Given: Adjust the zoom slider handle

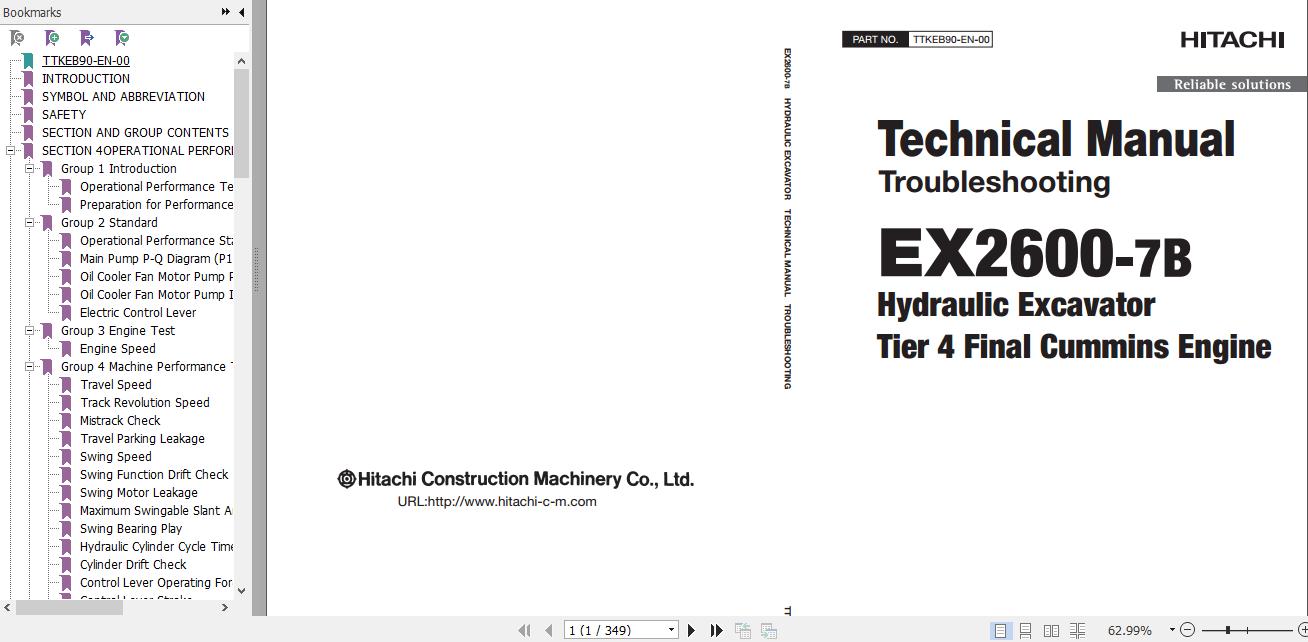Looking at the screenshot, I should tap(1227, 631).
